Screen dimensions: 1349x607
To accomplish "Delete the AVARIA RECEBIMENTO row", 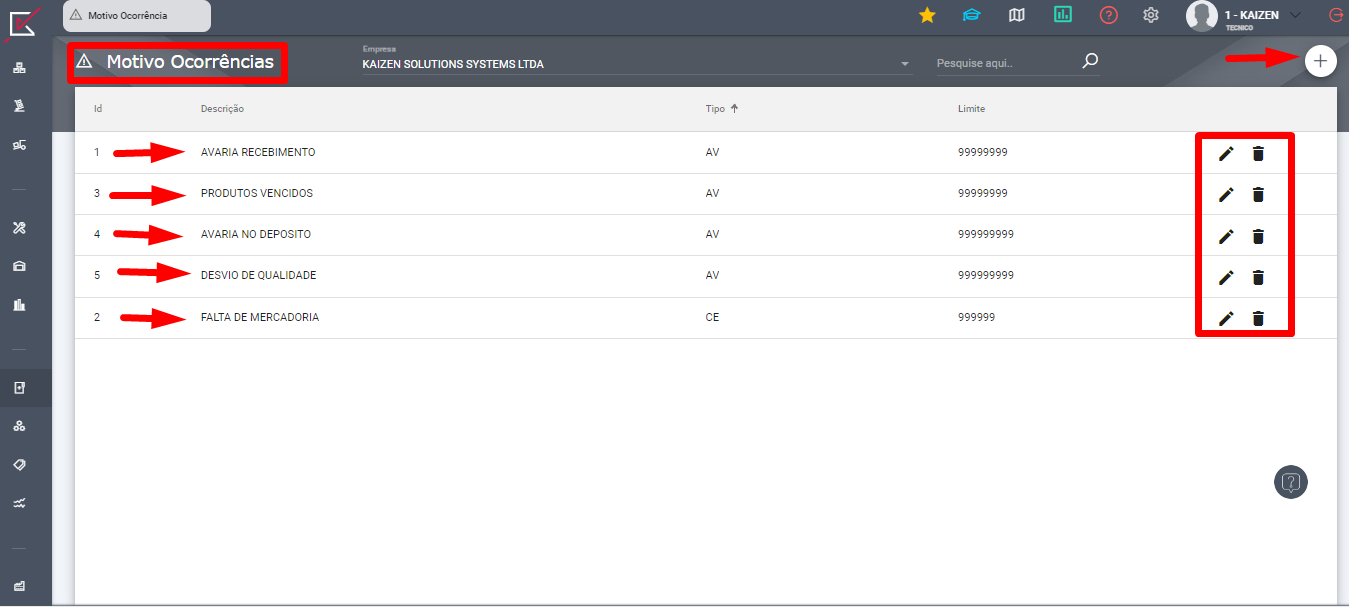I will click(x=1258, y=153).
